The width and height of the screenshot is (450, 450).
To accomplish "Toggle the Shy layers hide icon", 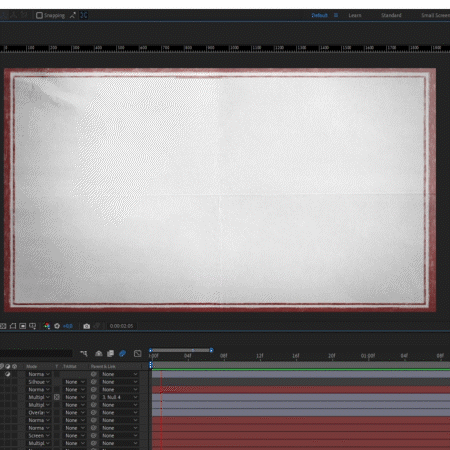I will pyautogui.click(x=99, y=353).
